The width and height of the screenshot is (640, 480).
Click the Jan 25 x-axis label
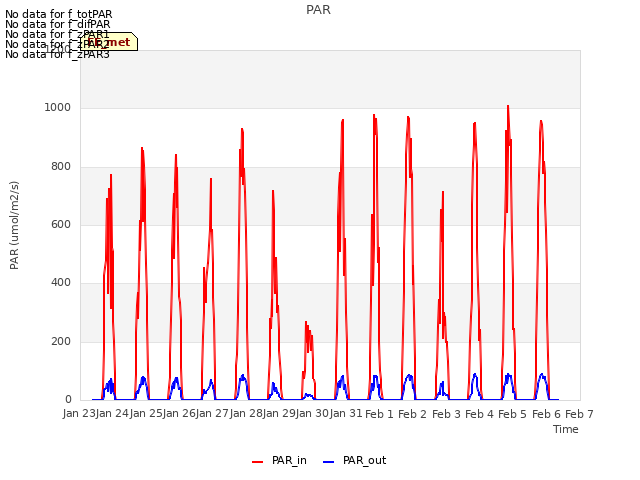point(146,413)
